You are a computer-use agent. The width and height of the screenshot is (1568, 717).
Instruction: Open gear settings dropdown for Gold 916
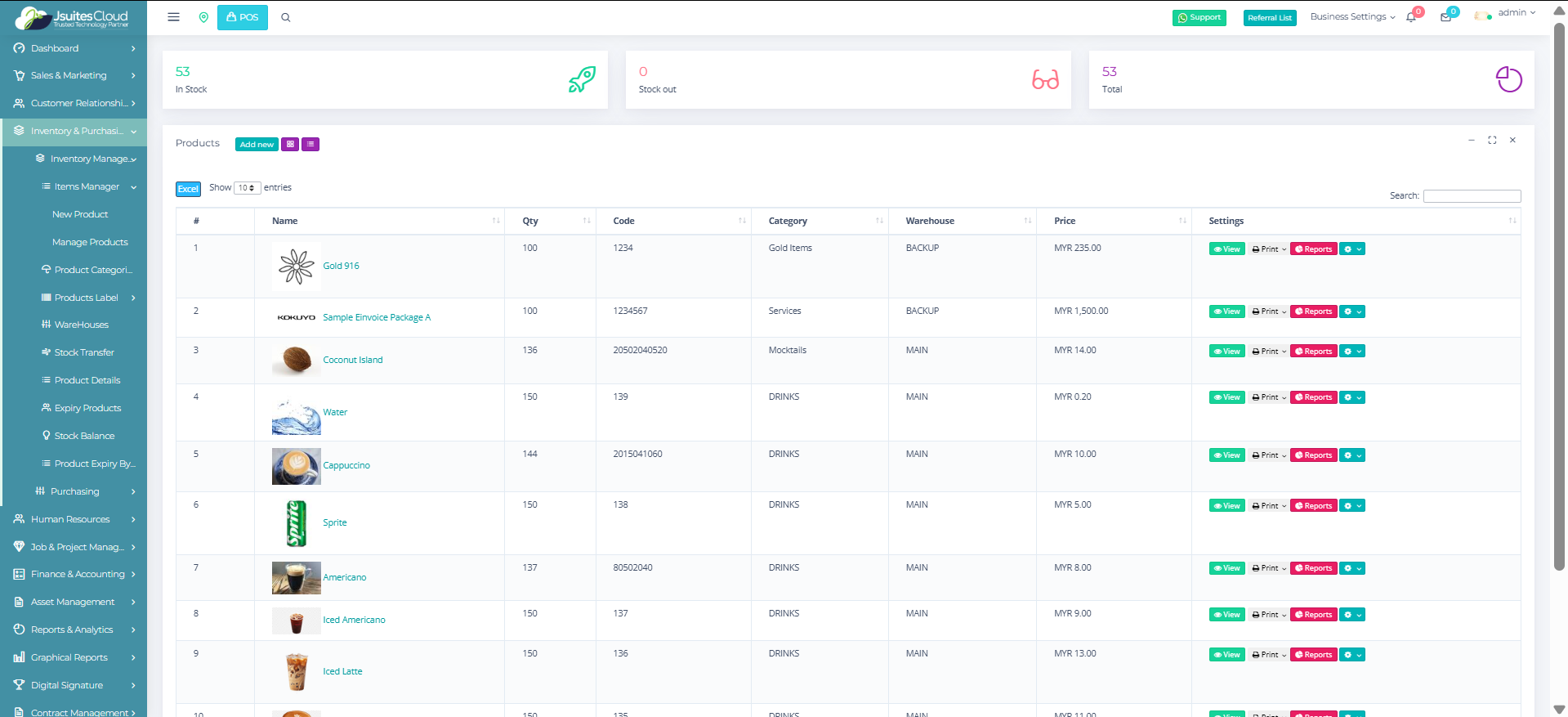1352,249
